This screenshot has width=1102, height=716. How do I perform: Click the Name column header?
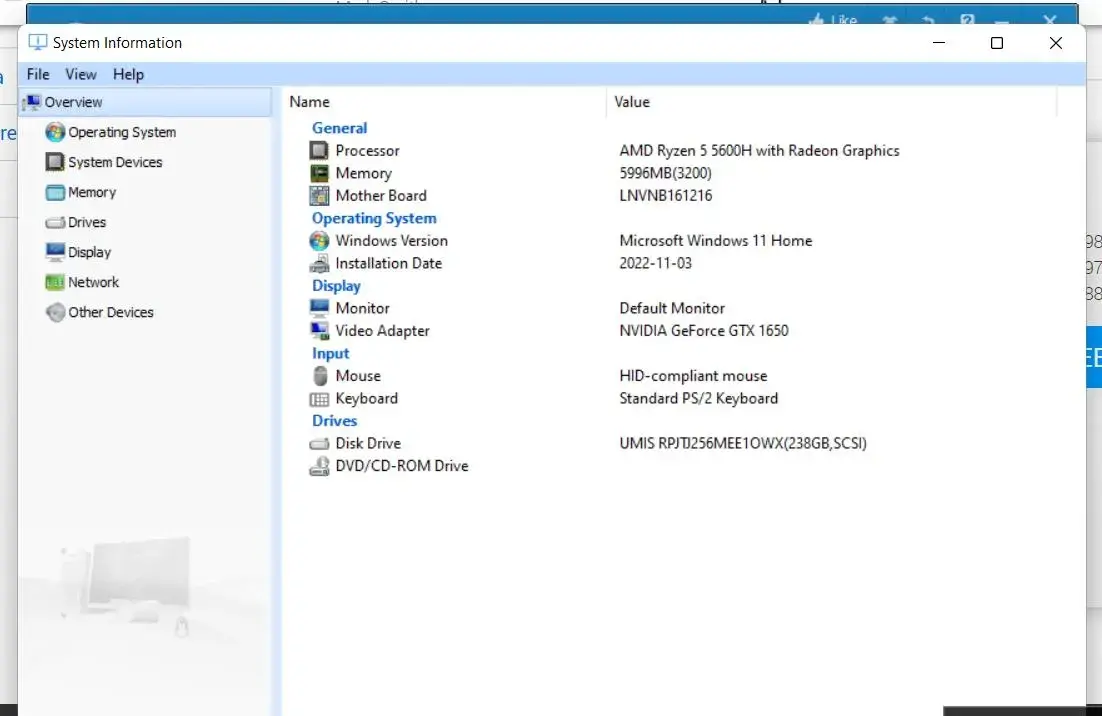click(x=309, y=102)
